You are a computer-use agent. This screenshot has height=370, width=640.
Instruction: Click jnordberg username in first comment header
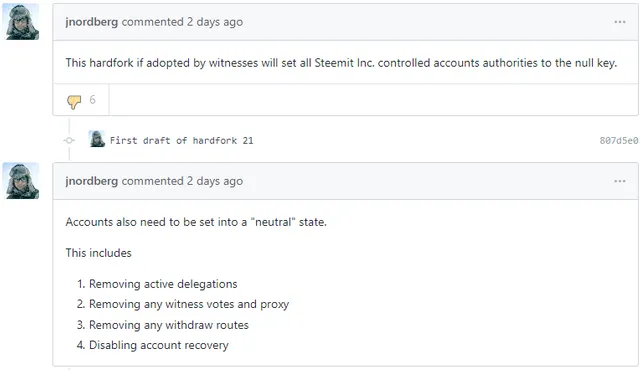tap(91, 22)
